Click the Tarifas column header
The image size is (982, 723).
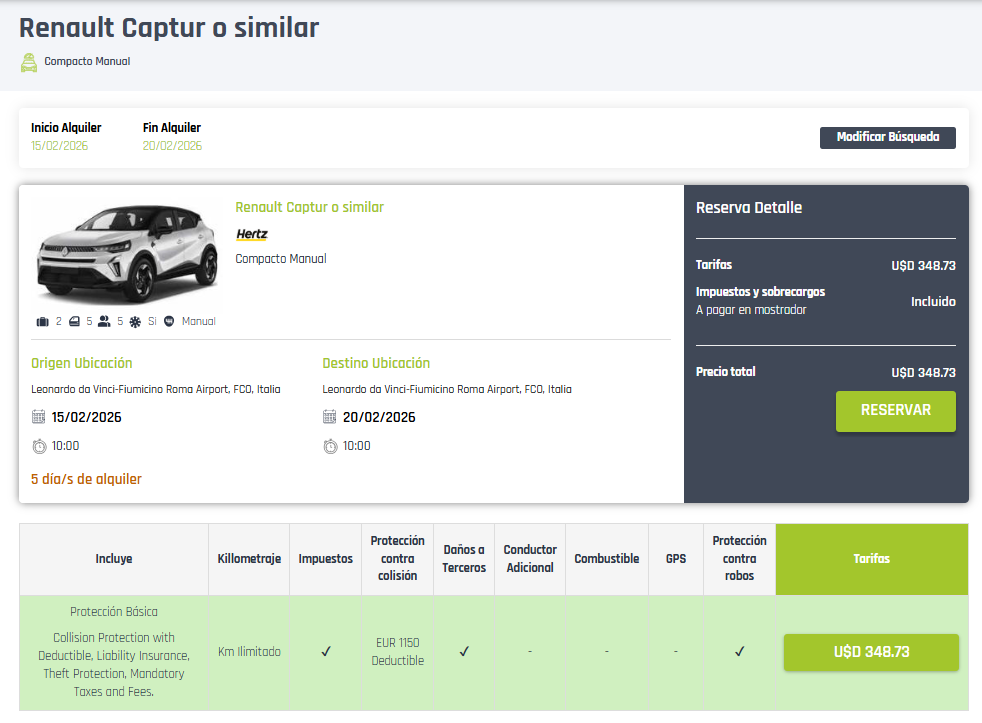[x=871, y=559]
